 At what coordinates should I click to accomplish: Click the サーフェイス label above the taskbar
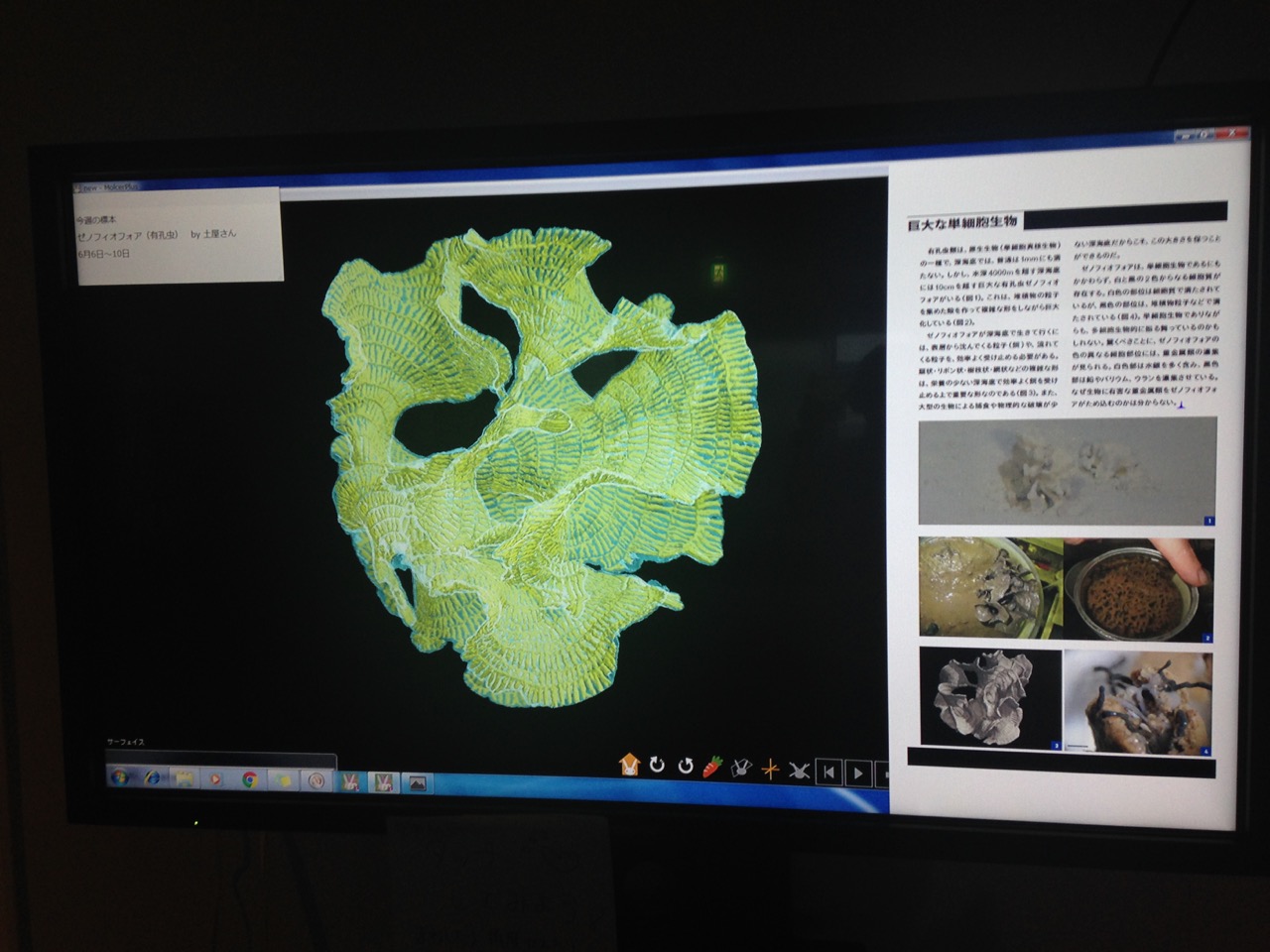point(126,741)
